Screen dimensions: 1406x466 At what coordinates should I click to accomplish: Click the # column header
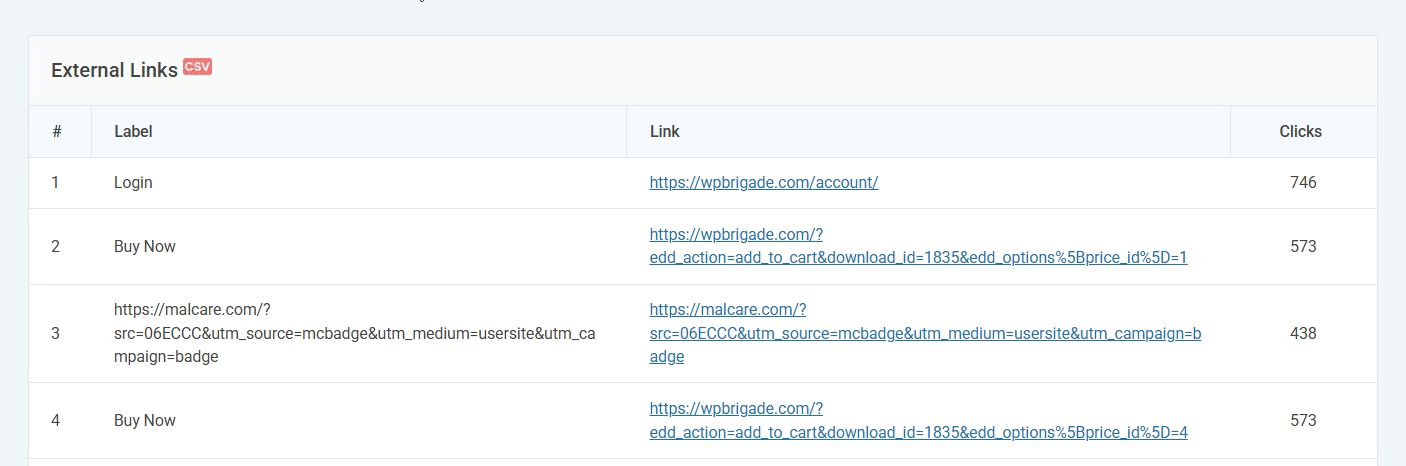[57, 132]
